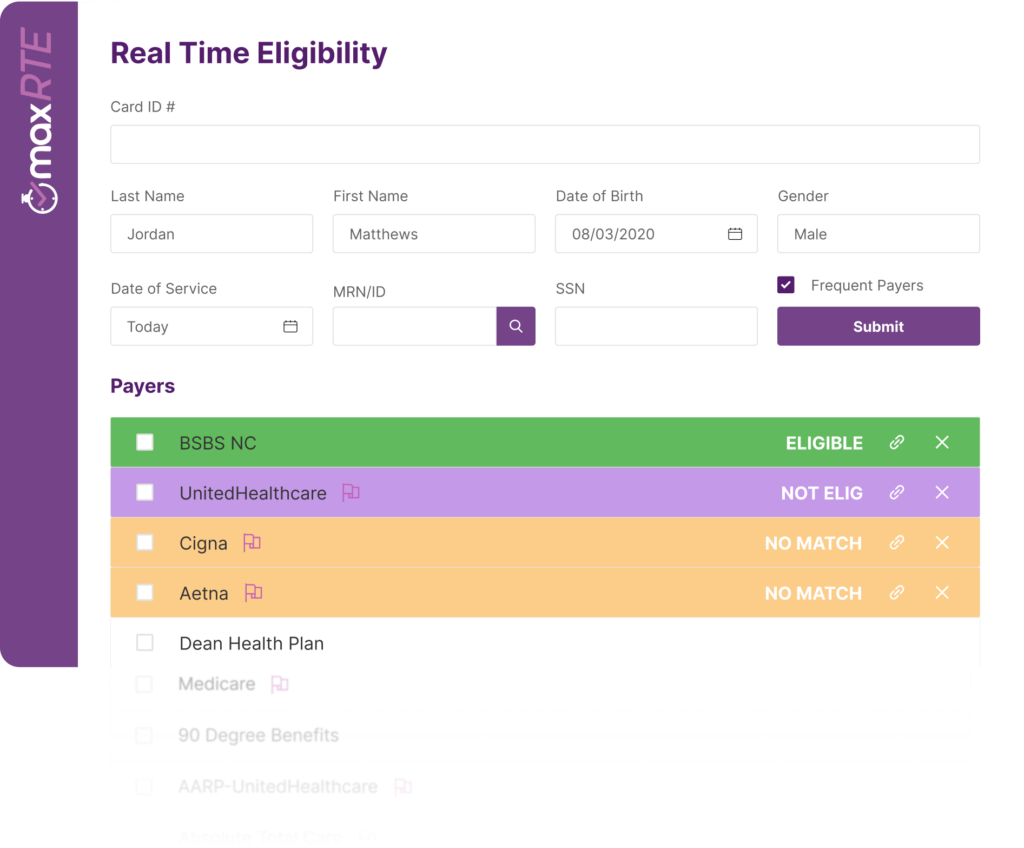Image resolution: width=1024 pixels, height=848 pixels.
Task: Click the link icon on BSBS NC row
Action: click(897, 442)
